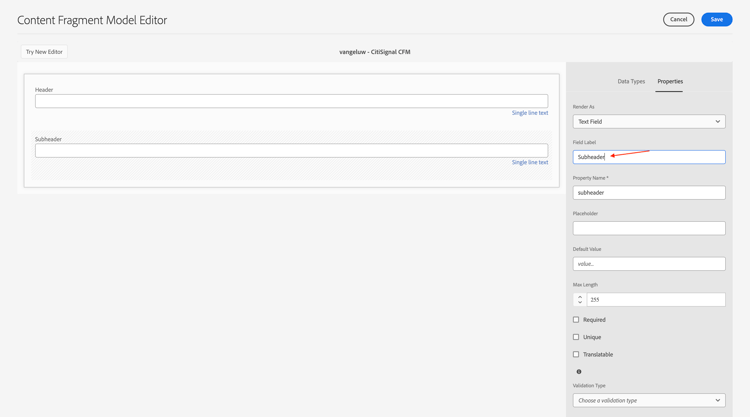Click into the Placeholder field

coord(649,228)
